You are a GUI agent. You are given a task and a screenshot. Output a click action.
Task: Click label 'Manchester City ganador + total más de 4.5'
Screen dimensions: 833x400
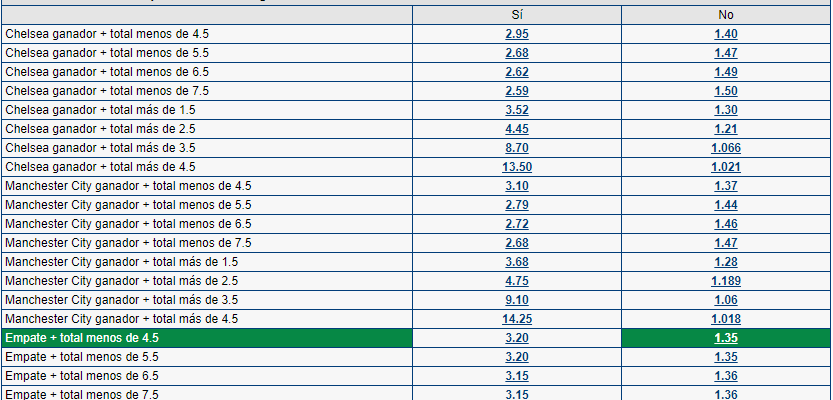pyautogui.click(x=122, y=319)
